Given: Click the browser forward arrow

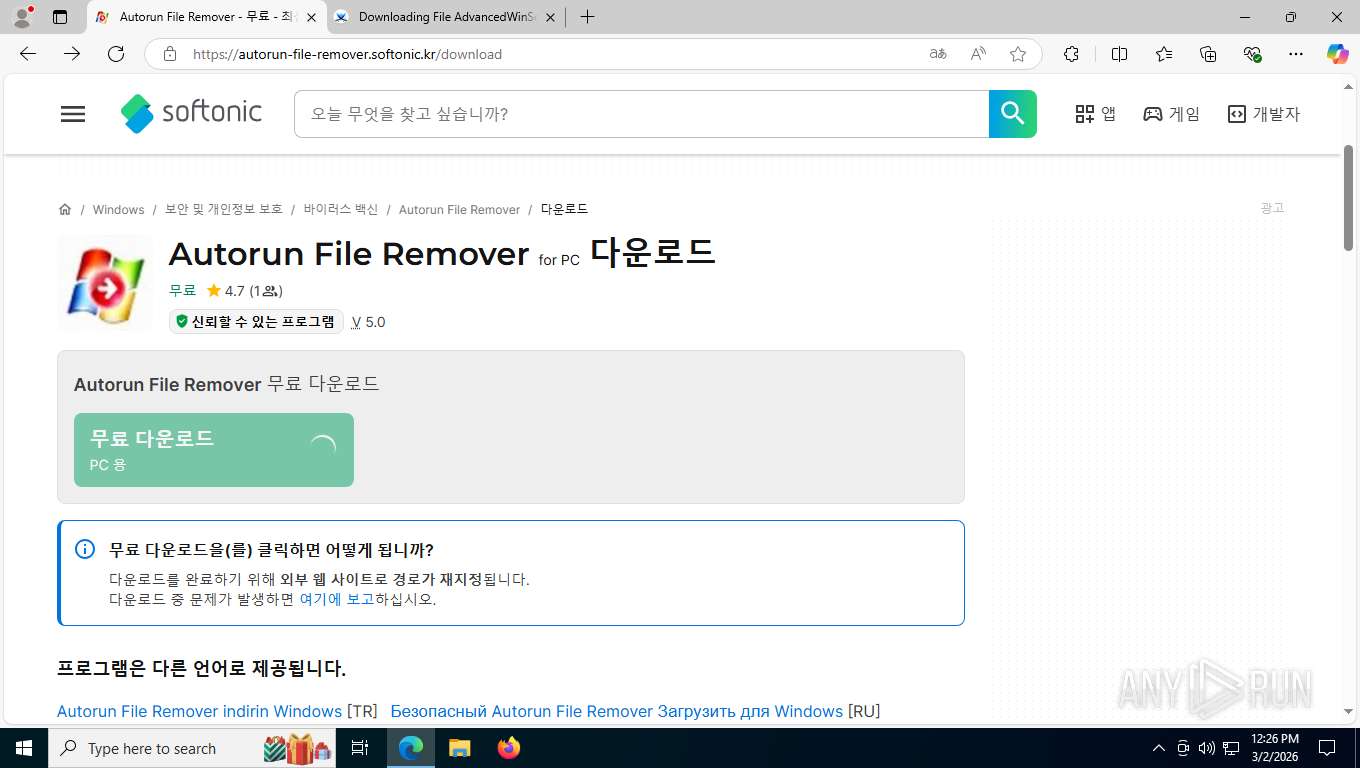Looking at the screenshot, I should pyautogui.click(x=72, y=54).
